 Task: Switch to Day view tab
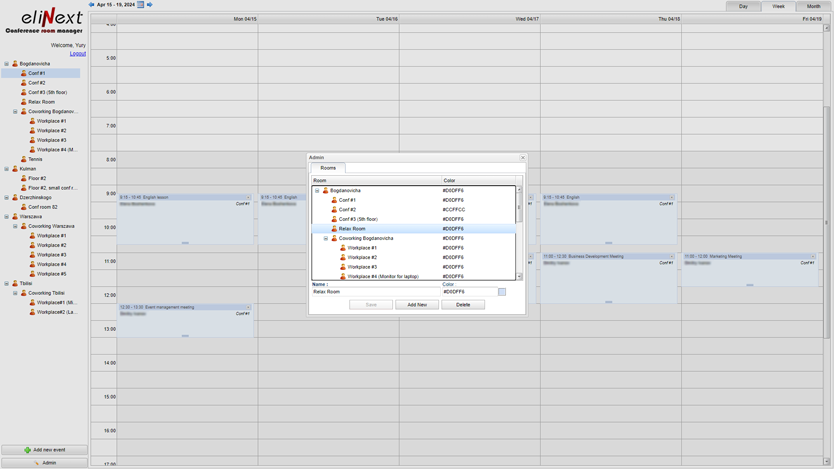pyautogui.click(x=743, y=6)
